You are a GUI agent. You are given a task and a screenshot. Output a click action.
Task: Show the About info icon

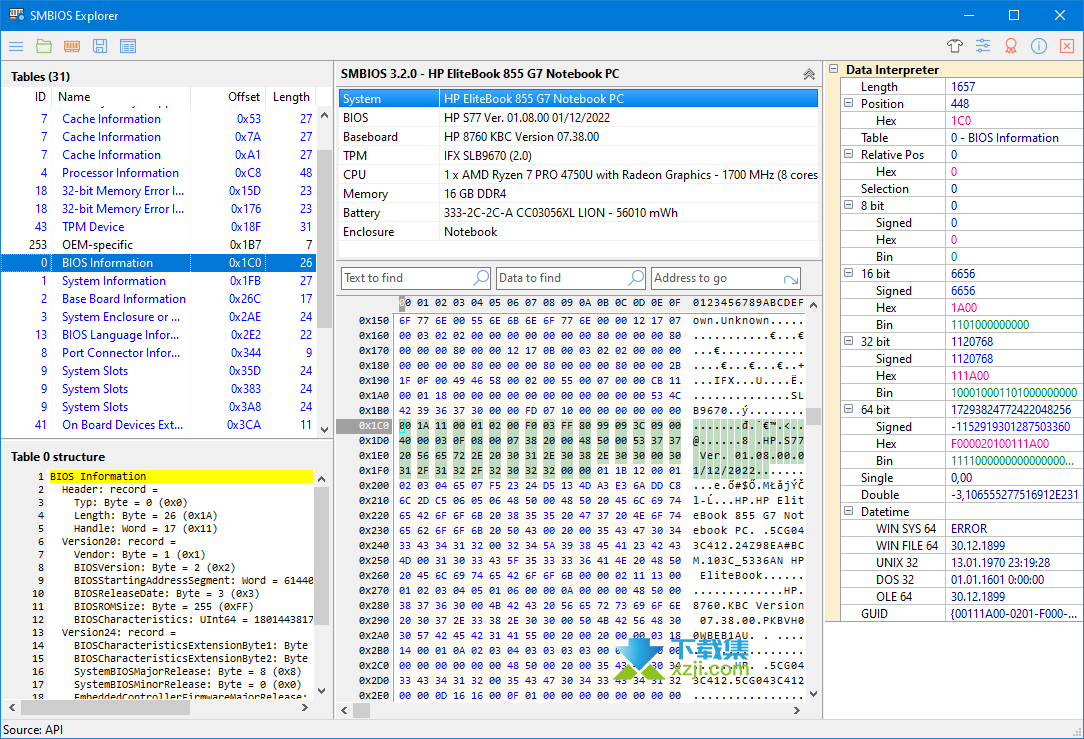click(1038, 46)
